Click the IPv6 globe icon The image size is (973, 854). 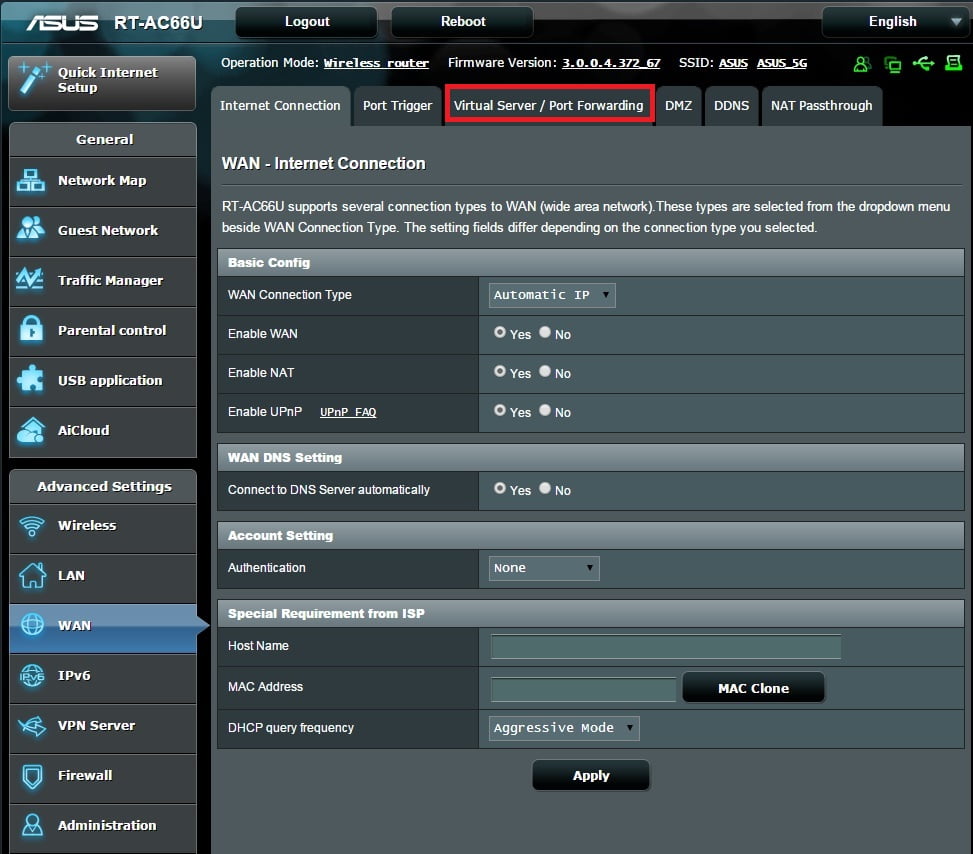point(32,675)
